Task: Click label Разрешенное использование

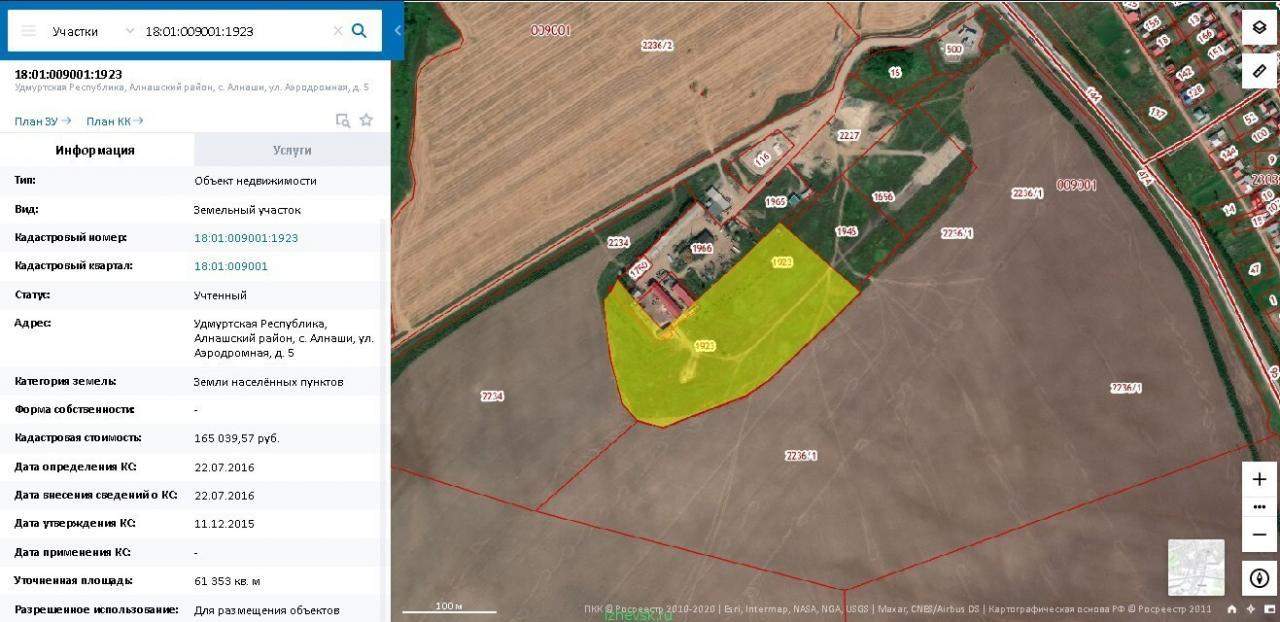Action: point(96,609)
